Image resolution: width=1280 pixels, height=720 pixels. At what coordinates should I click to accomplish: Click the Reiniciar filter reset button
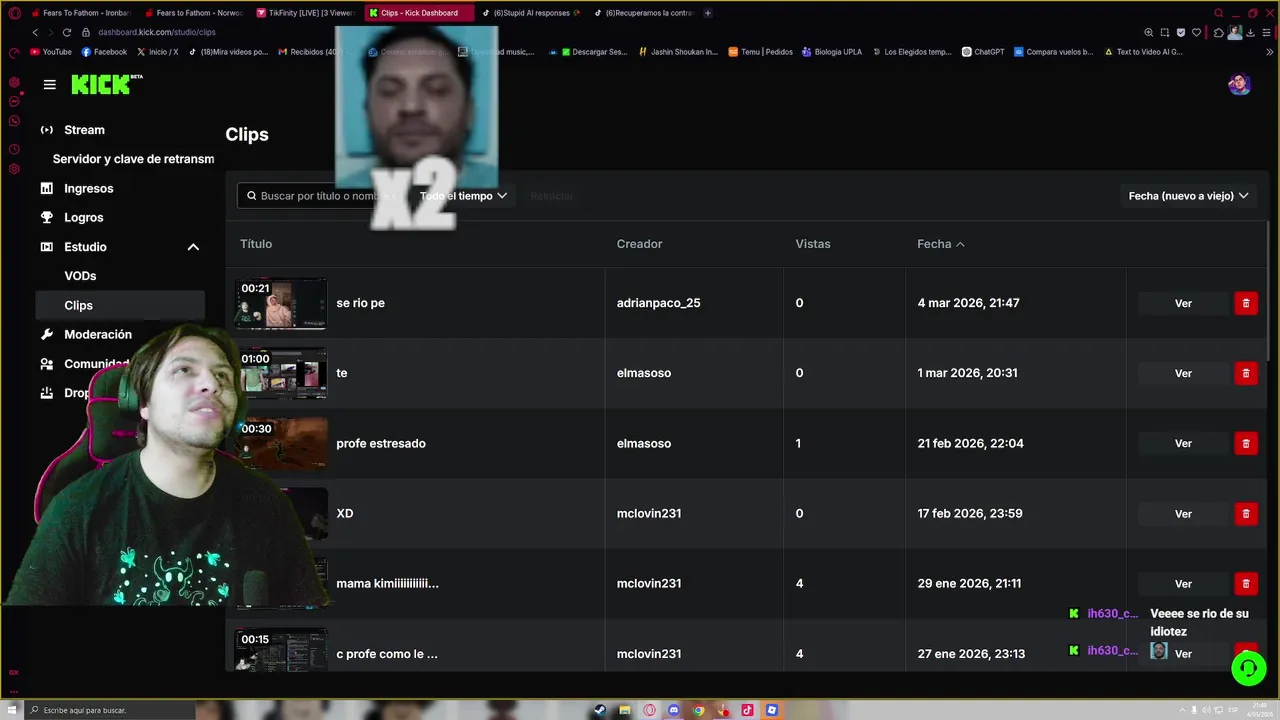coord(552,196)
